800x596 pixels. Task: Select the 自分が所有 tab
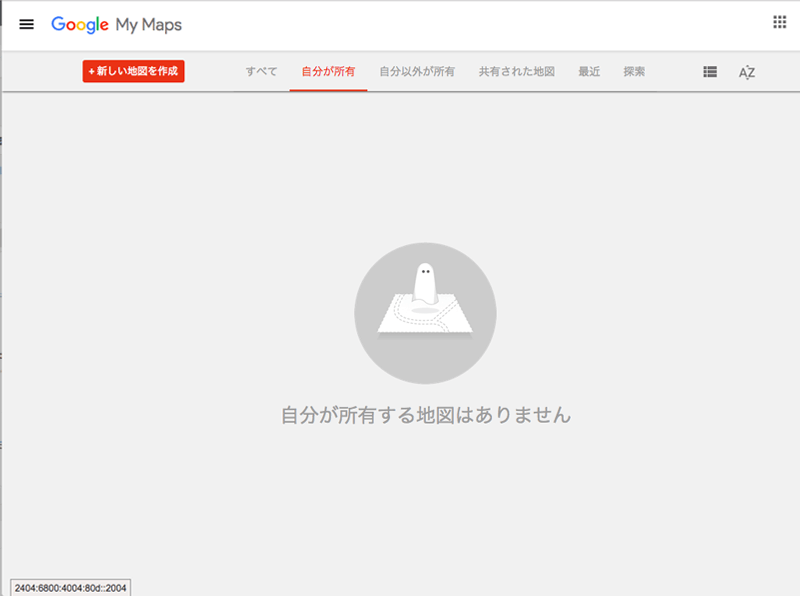pyautogui.click(x=328, y=72)
